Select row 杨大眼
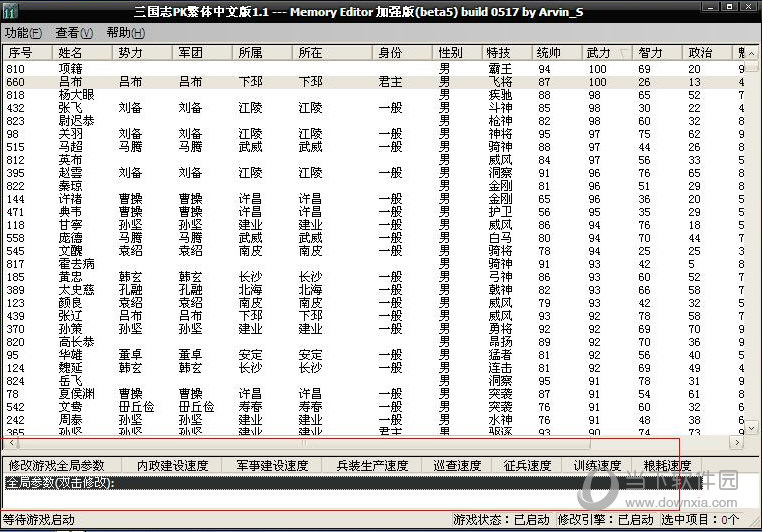The width and height of the screenshot is (762, 532). click(374, 95)
